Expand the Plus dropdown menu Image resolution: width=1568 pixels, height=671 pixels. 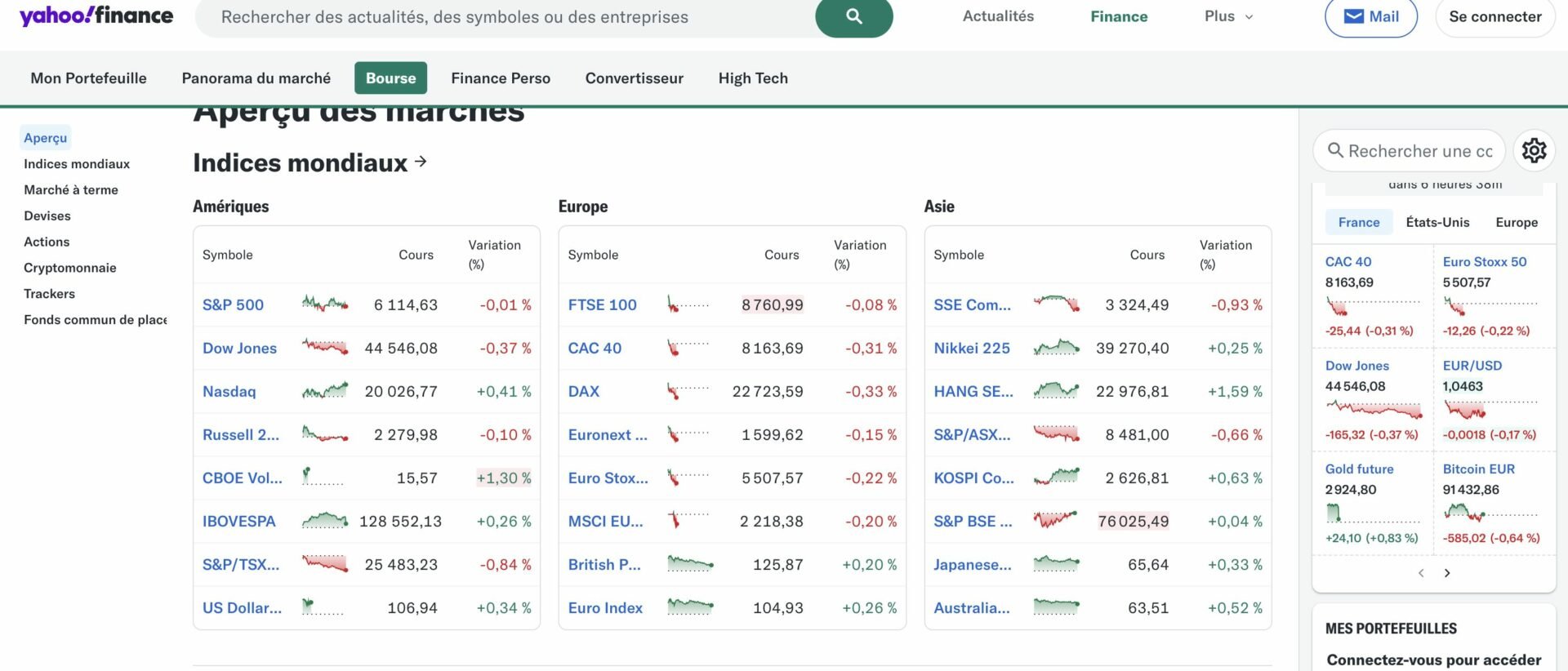pyautogui.click(x=1228, y=16)
